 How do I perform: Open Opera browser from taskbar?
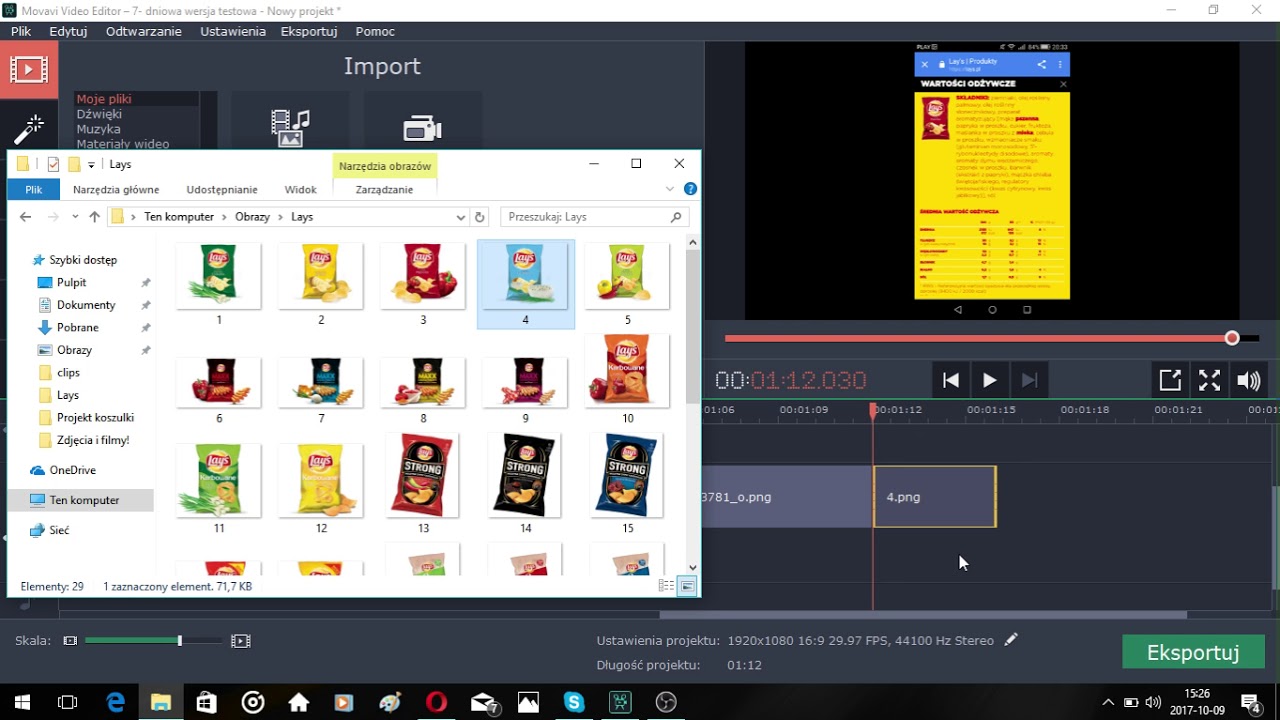tap(436, 702)
